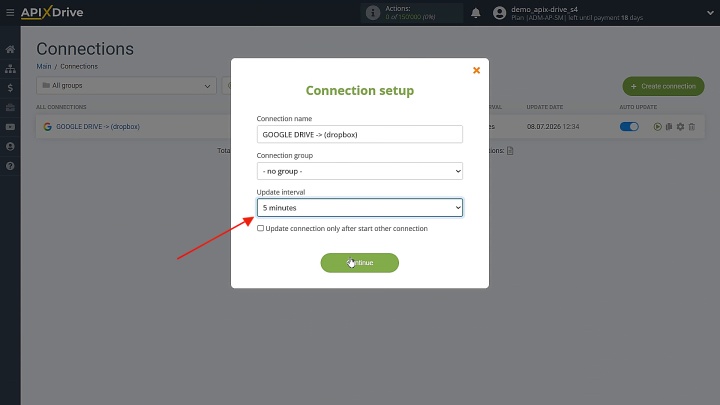This screenshot has width=720, height=405.
Task: Delete the GOOGLE DRIVE connection trash icon
Action: pos(692,127)
